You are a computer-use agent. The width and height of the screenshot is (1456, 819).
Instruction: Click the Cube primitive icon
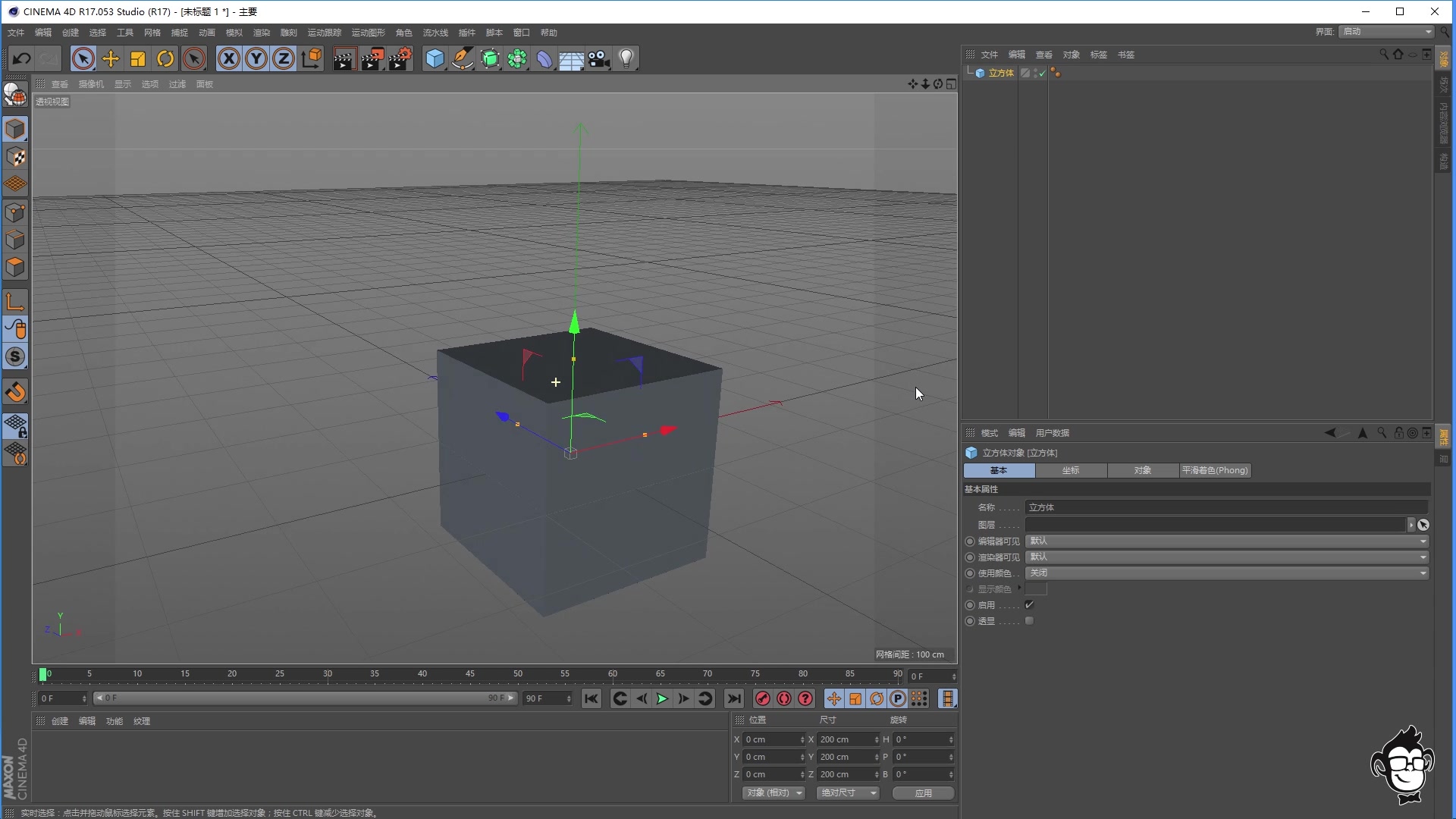(435, 58)
